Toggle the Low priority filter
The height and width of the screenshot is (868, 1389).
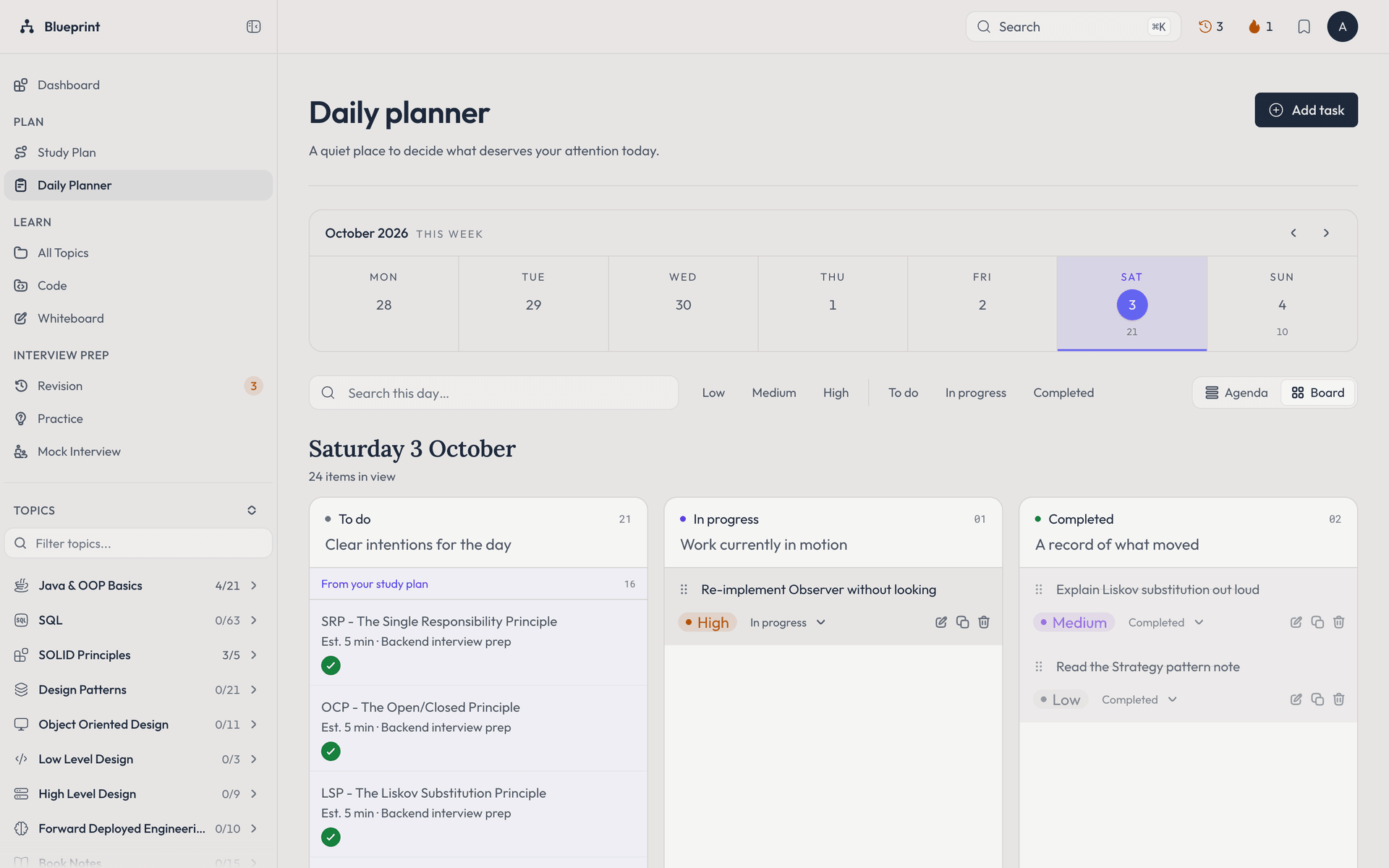click(x=713, y=393)
